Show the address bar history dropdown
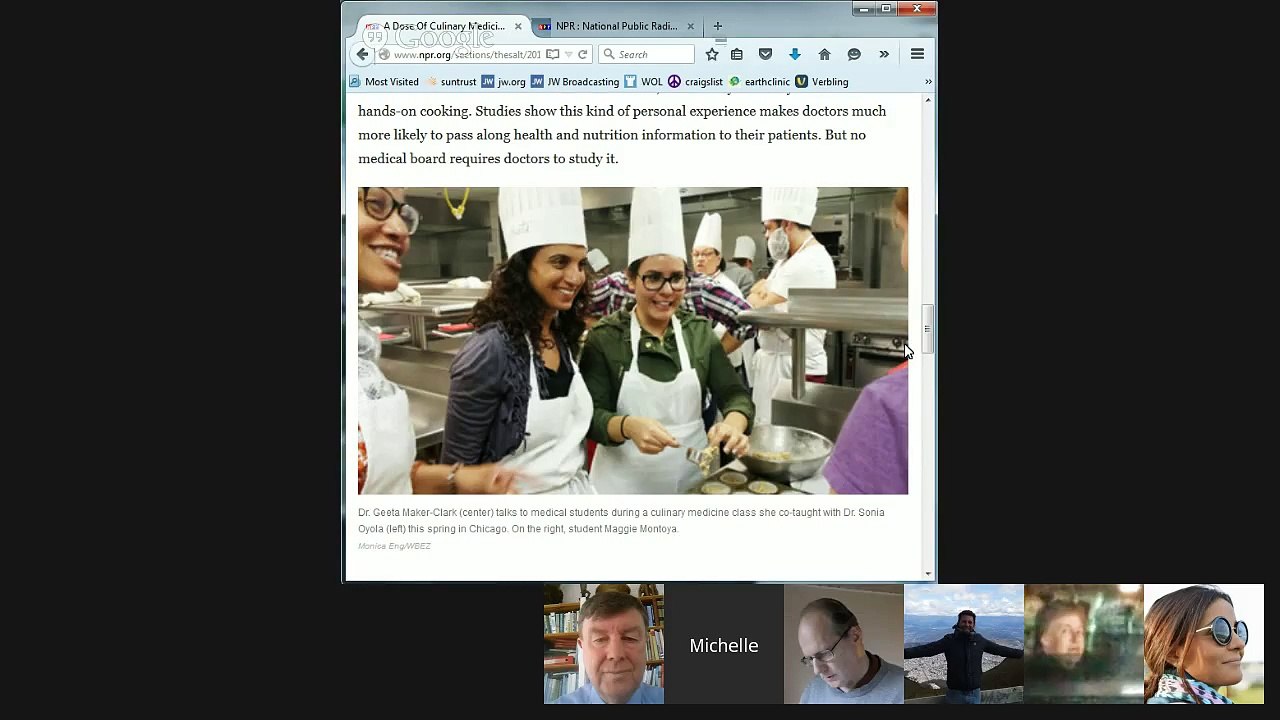This screenshot has height=720, width=1280. point(568,55)
